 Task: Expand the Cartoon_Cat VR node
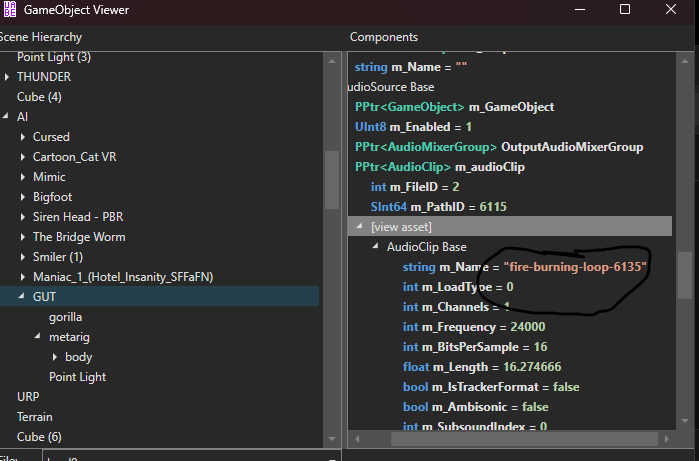[x=23, y=157]
